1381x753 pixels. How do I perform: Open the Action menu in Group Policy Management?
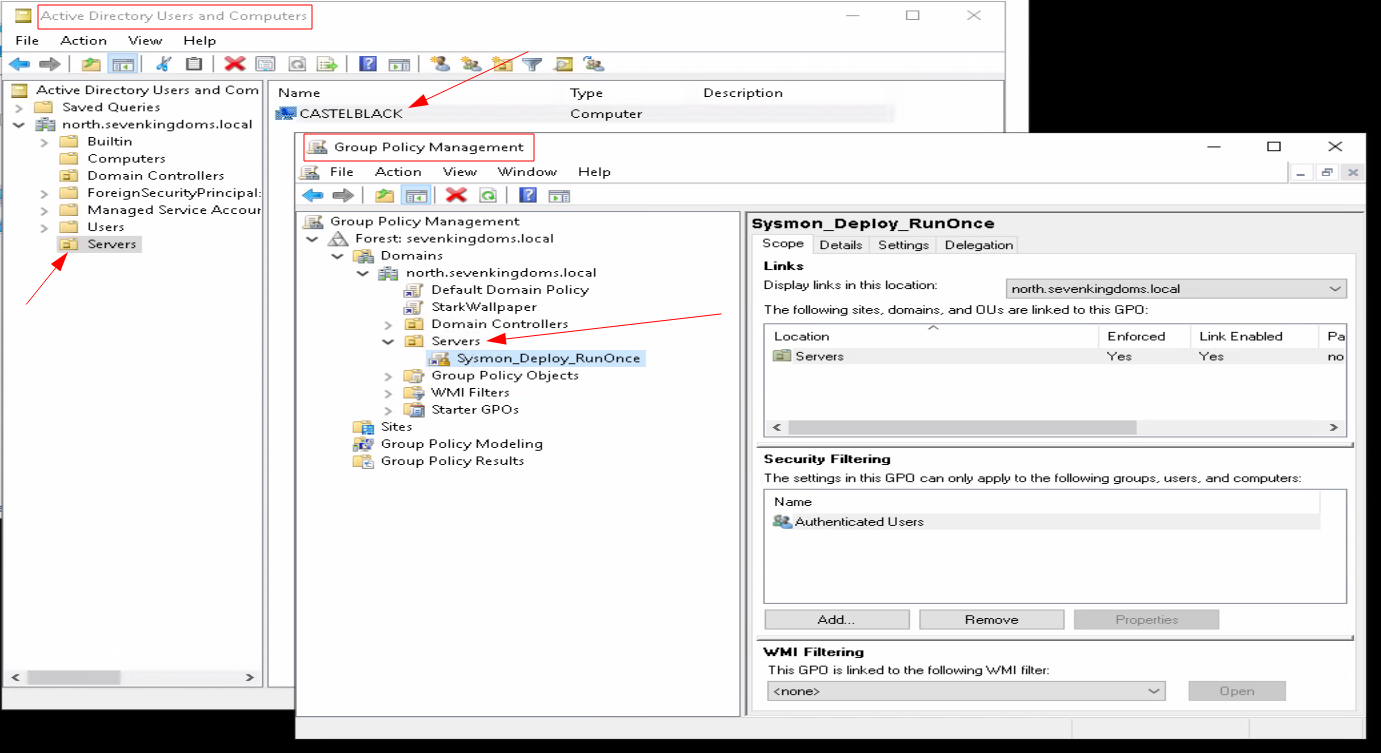coord(397,171)
